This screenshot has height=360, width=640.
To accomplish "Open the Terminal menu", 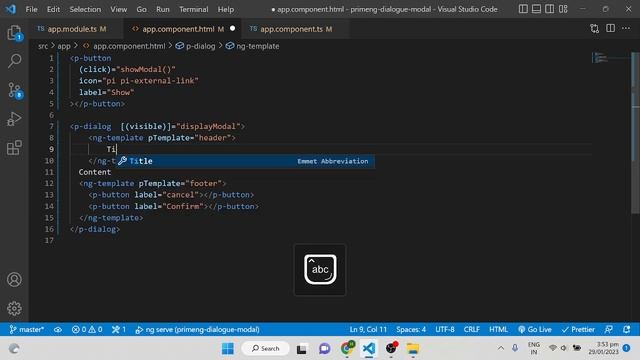I will [193, 9].
